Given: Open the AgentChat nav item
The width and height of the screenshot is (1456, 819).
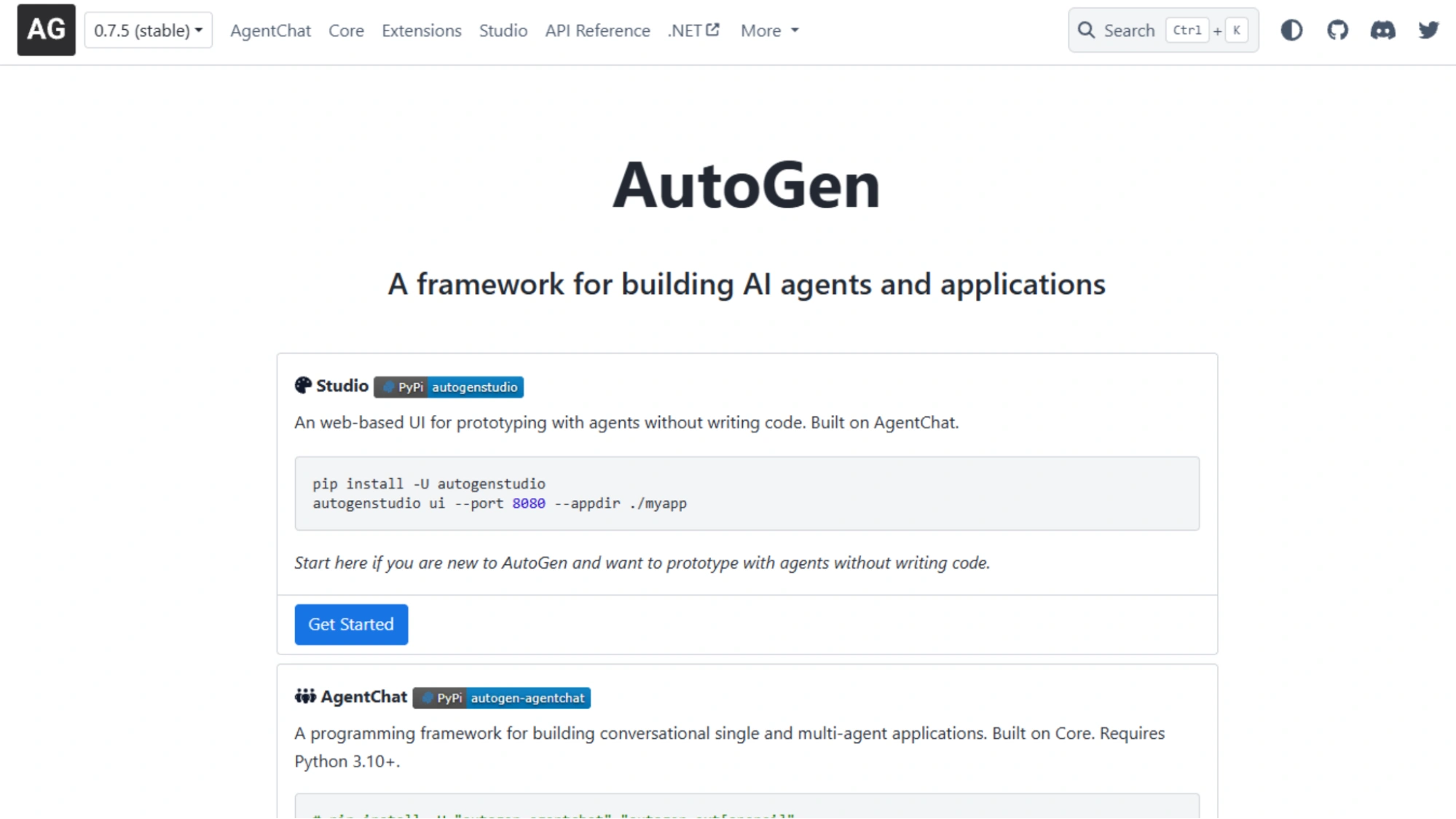Looking at the screenshot, I should click(270, 31).
